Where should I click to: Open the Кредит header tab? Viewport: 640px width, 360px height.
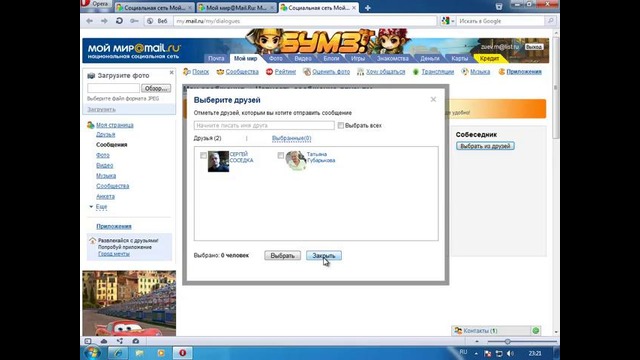(x=489, y=58)
